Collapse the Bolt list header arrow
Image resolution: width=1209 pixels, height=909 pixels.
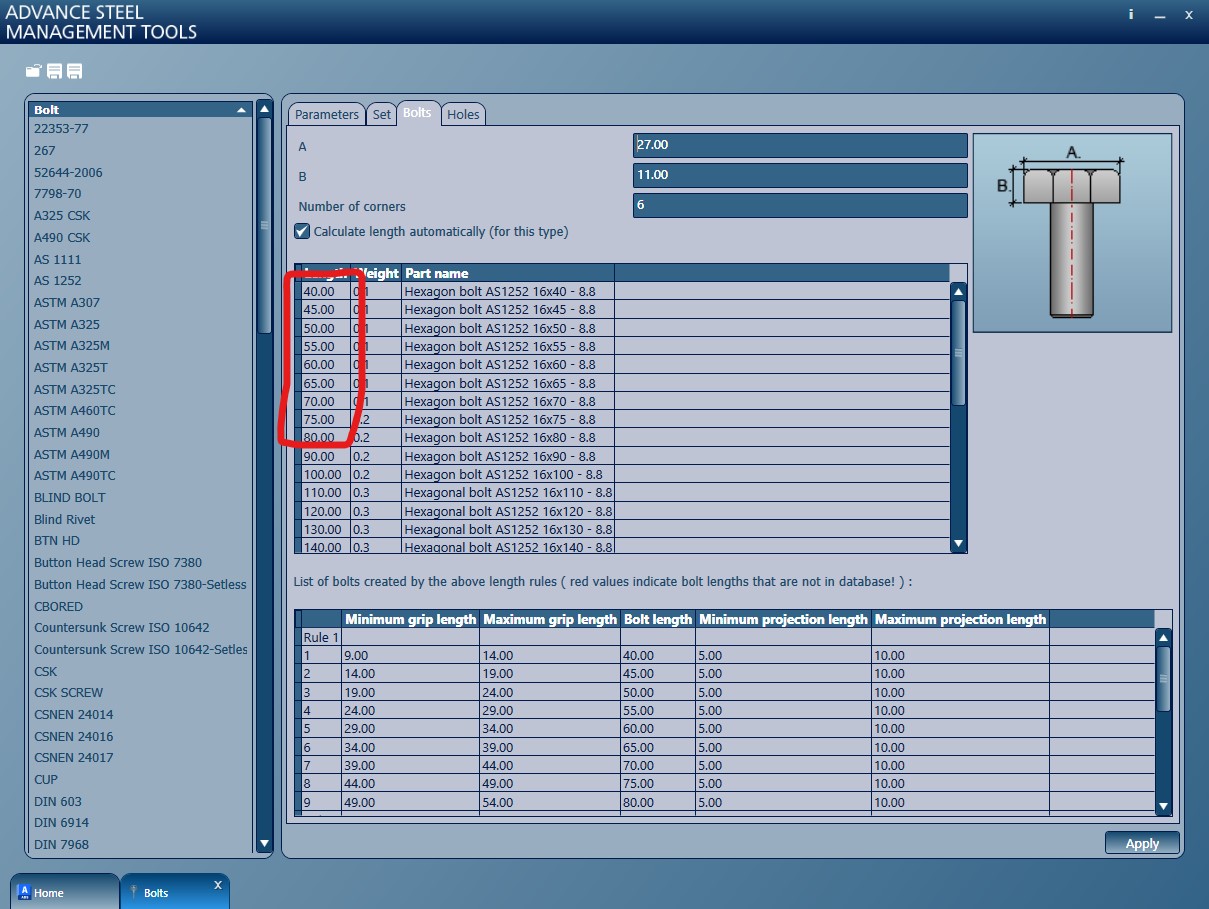(x=240, y=110)
